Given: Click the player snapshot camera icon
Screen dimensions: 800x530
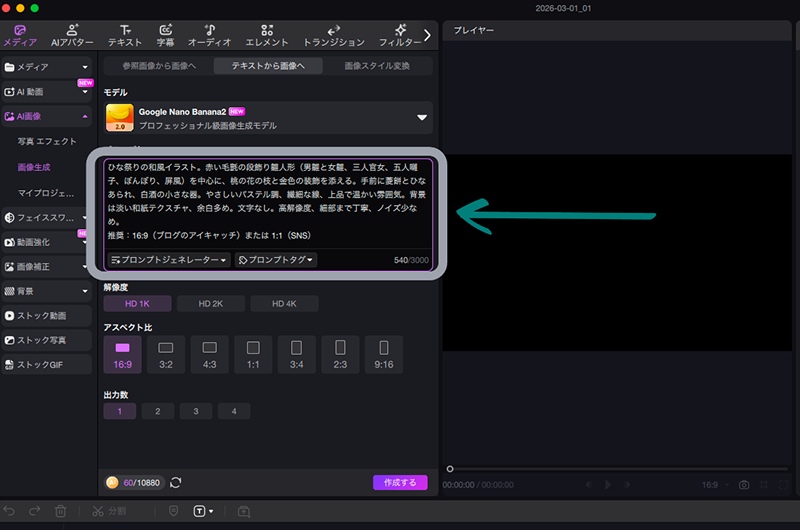Looking at the screenshot, I should 744,485.
